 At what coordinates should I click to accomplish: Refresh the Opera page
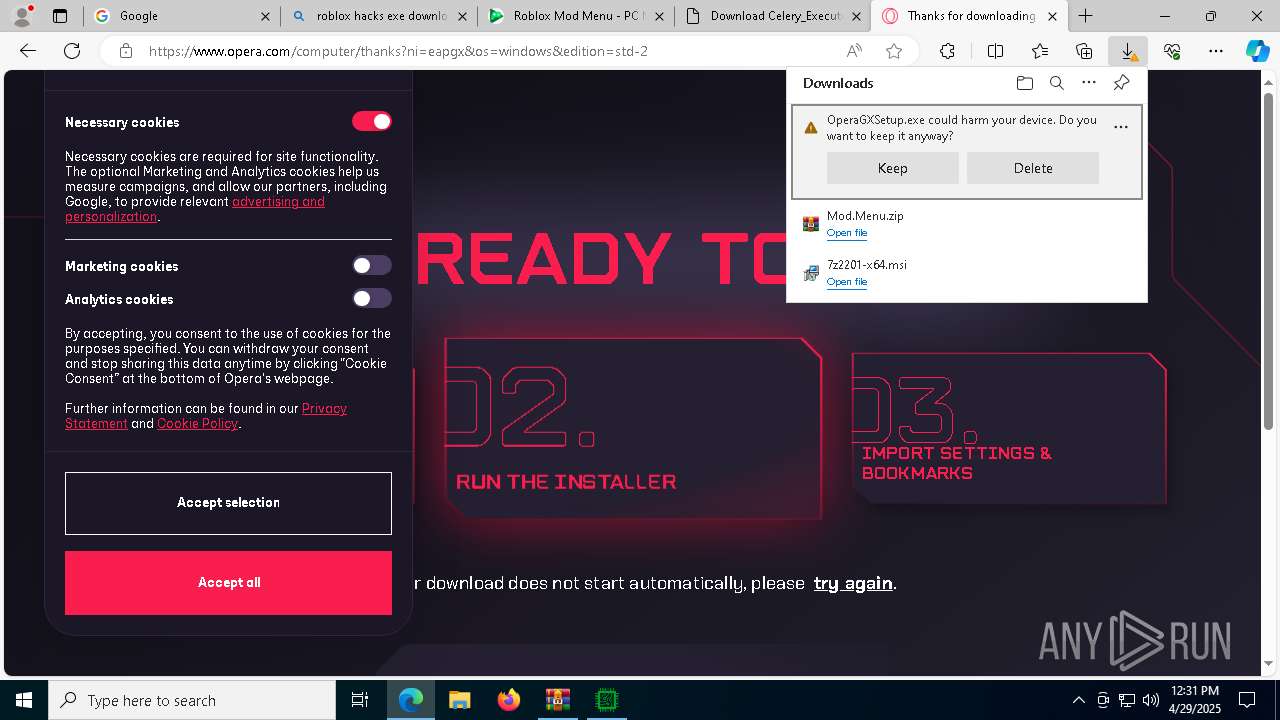[72, 51]
